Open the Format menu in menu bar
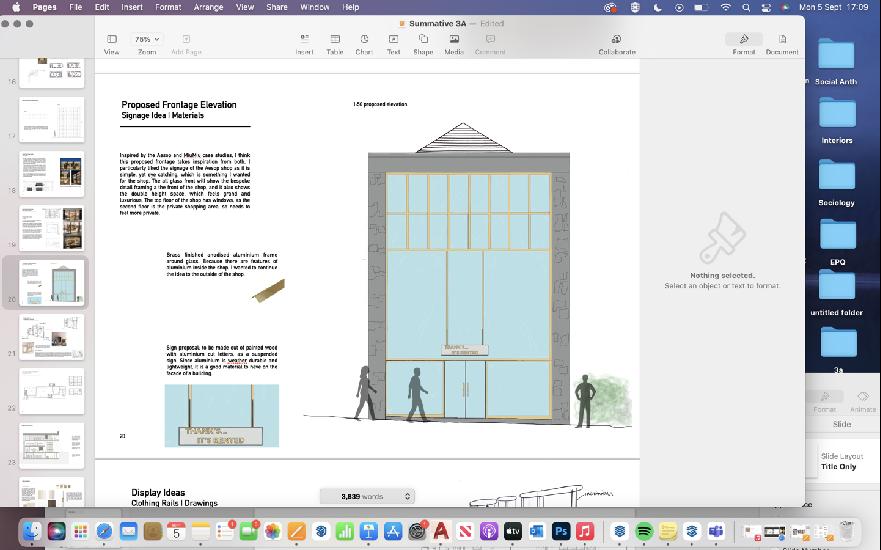881x550 pixels. [x=168, y=7]
